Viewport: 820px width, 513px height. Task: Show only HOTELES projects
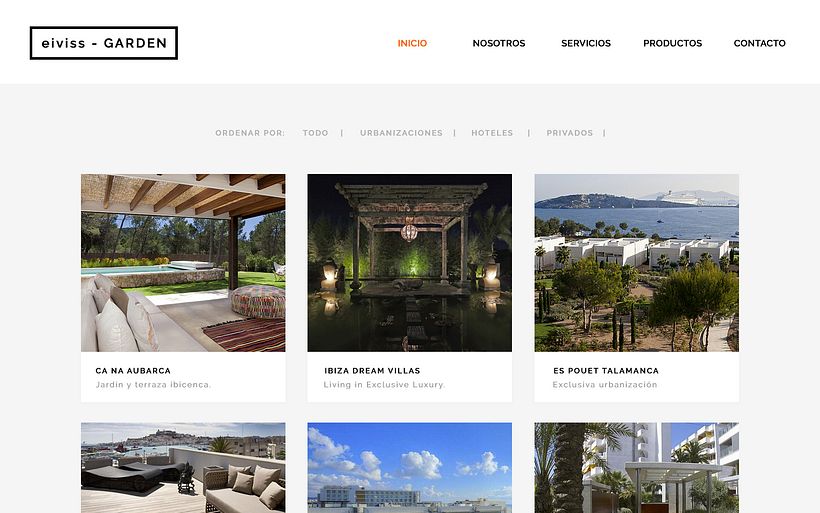pyautogui.click(x=492, y=133)
